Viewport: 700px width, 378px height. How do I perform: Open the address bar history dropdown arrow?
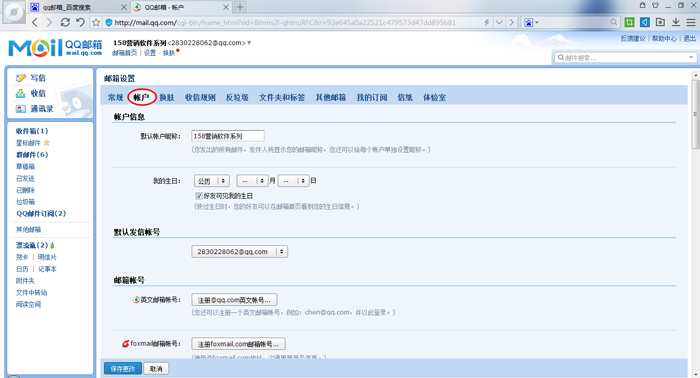click(500, 22)
